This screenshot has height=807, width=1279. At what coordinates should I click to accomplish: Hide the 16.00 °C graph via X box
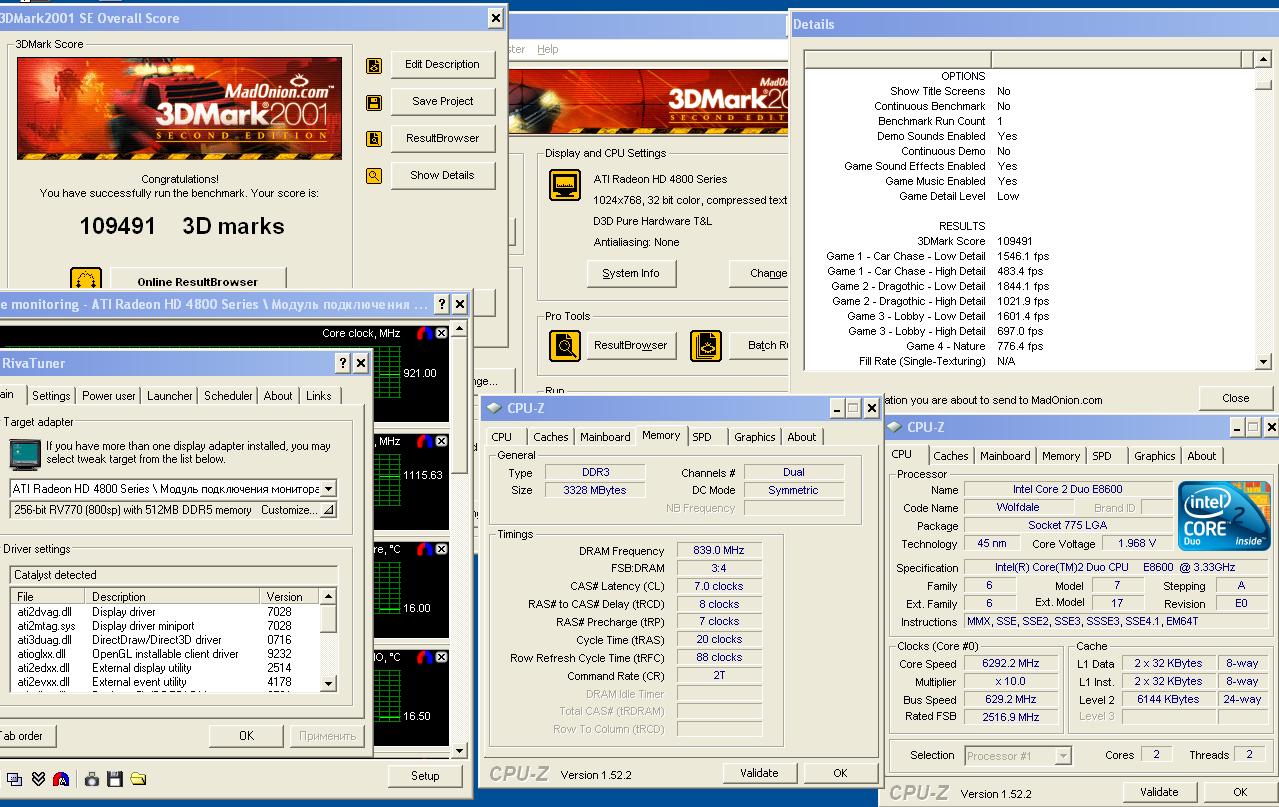click(441, 549)
